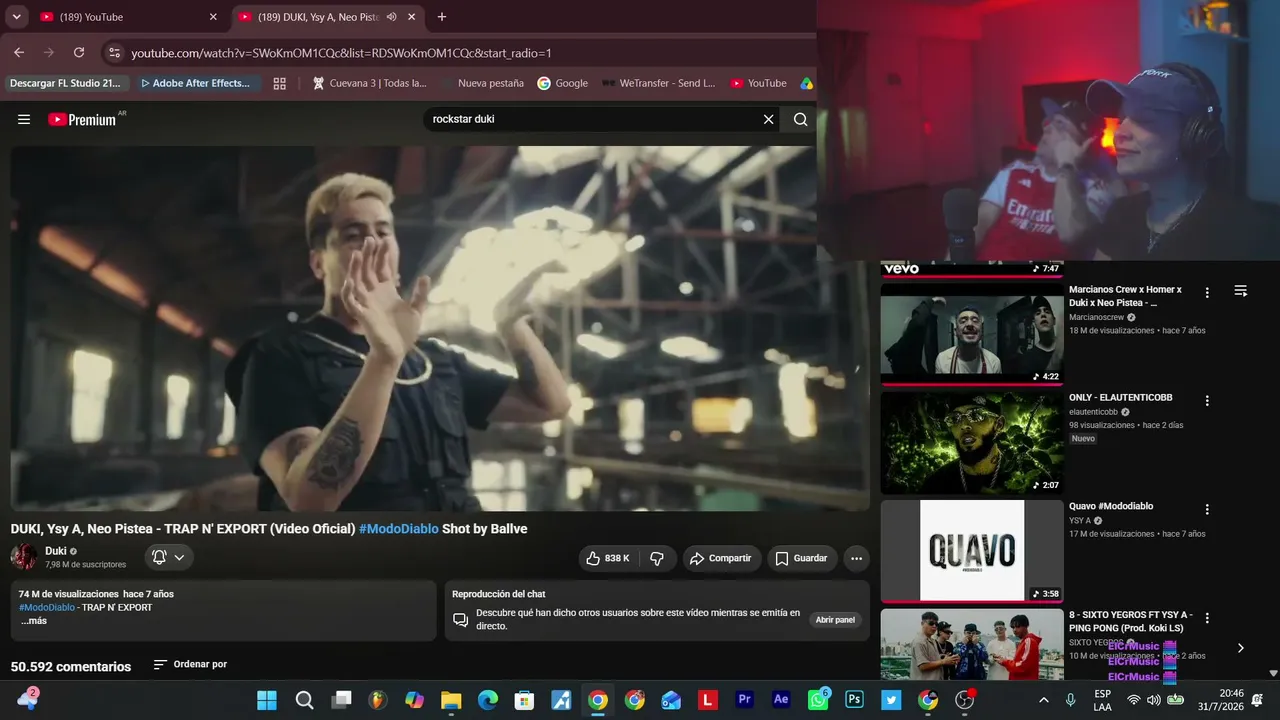Open options for Marcianos Crew video
The image size is (1280, 720).
(x=1207, y=293)
